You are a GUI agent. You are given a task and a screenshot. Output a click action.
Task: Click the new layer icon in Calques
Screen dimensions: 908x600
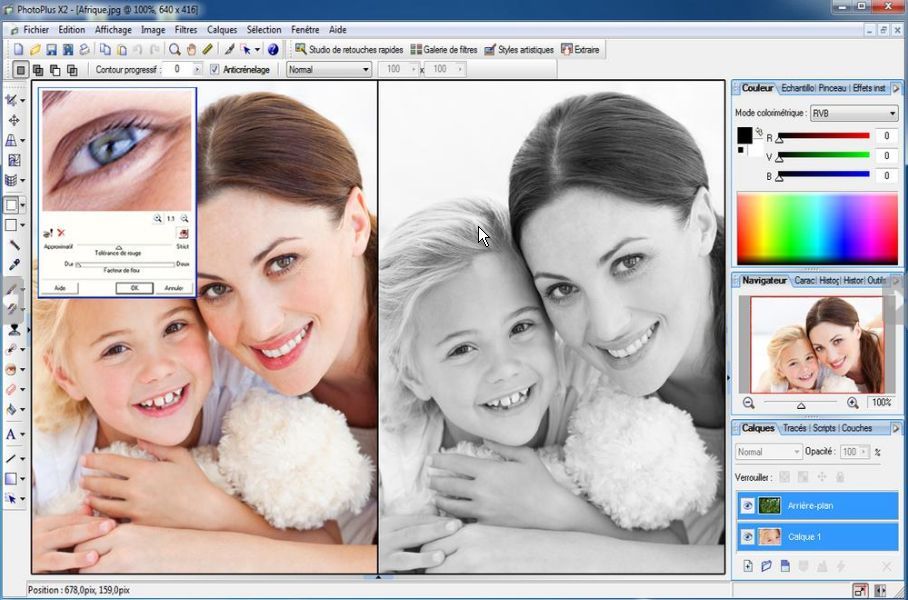point(747,566)
